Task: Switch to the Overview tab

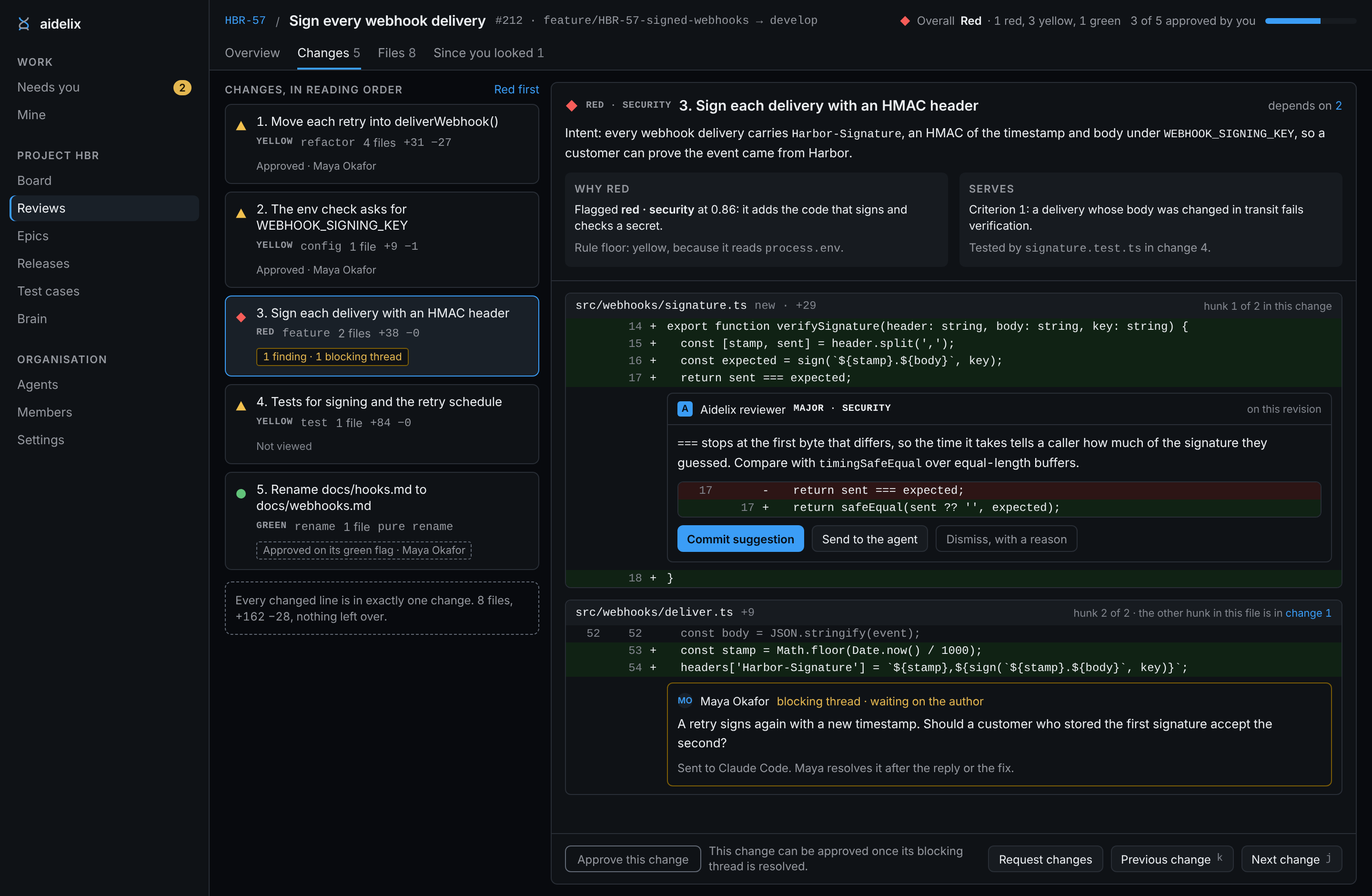Action: pos(252,53)
